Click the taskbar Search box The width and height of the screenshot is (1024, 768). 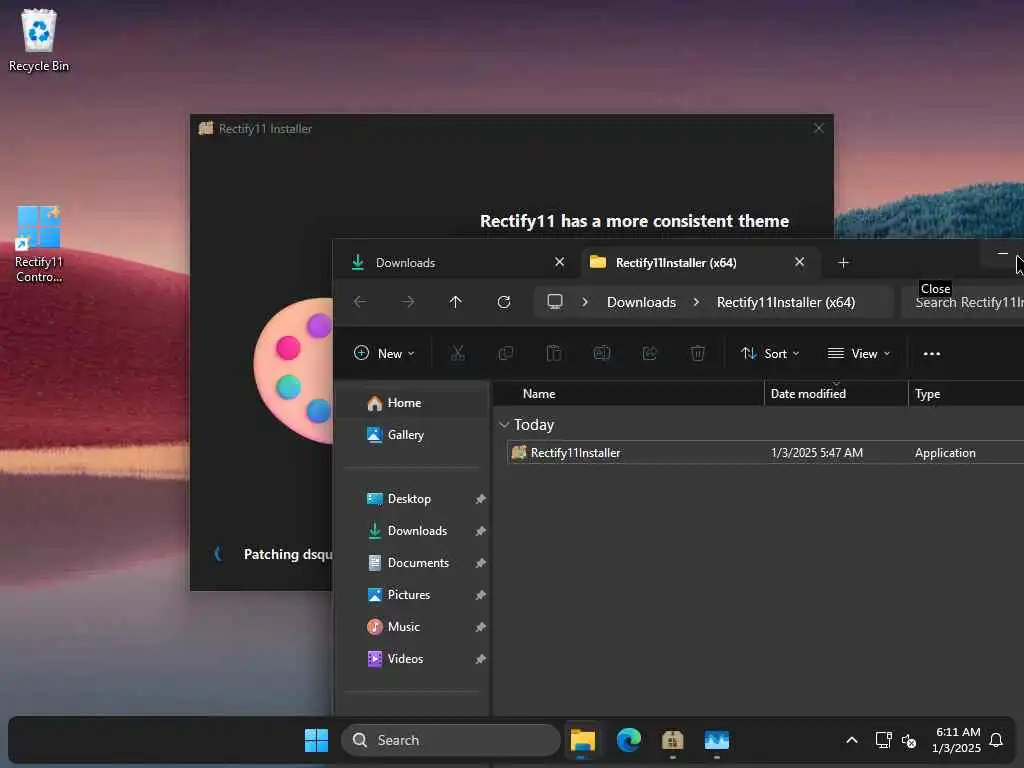(x=451, y=740)
